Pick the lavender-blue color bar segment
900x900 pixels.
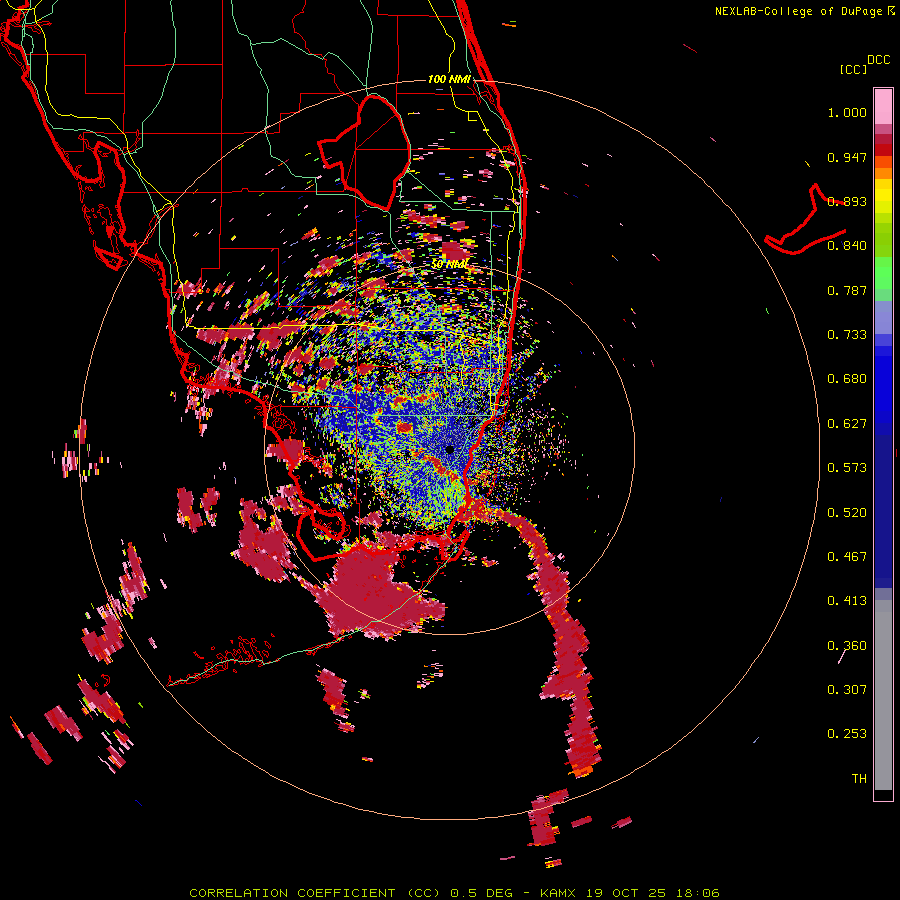coord(883,317)
